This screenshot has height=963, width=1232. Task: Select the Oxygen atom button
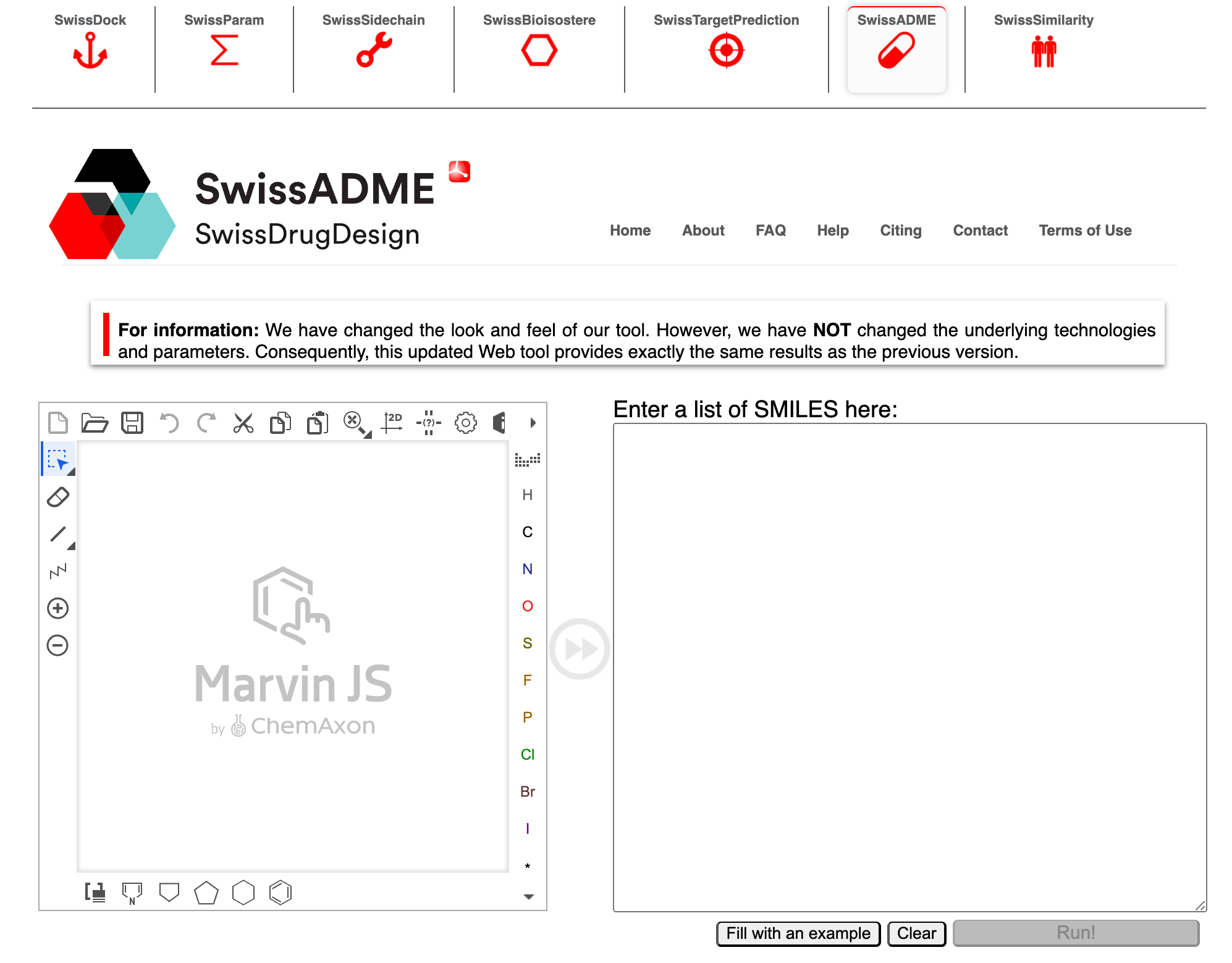pyautogui.click(x=527, y=606)
